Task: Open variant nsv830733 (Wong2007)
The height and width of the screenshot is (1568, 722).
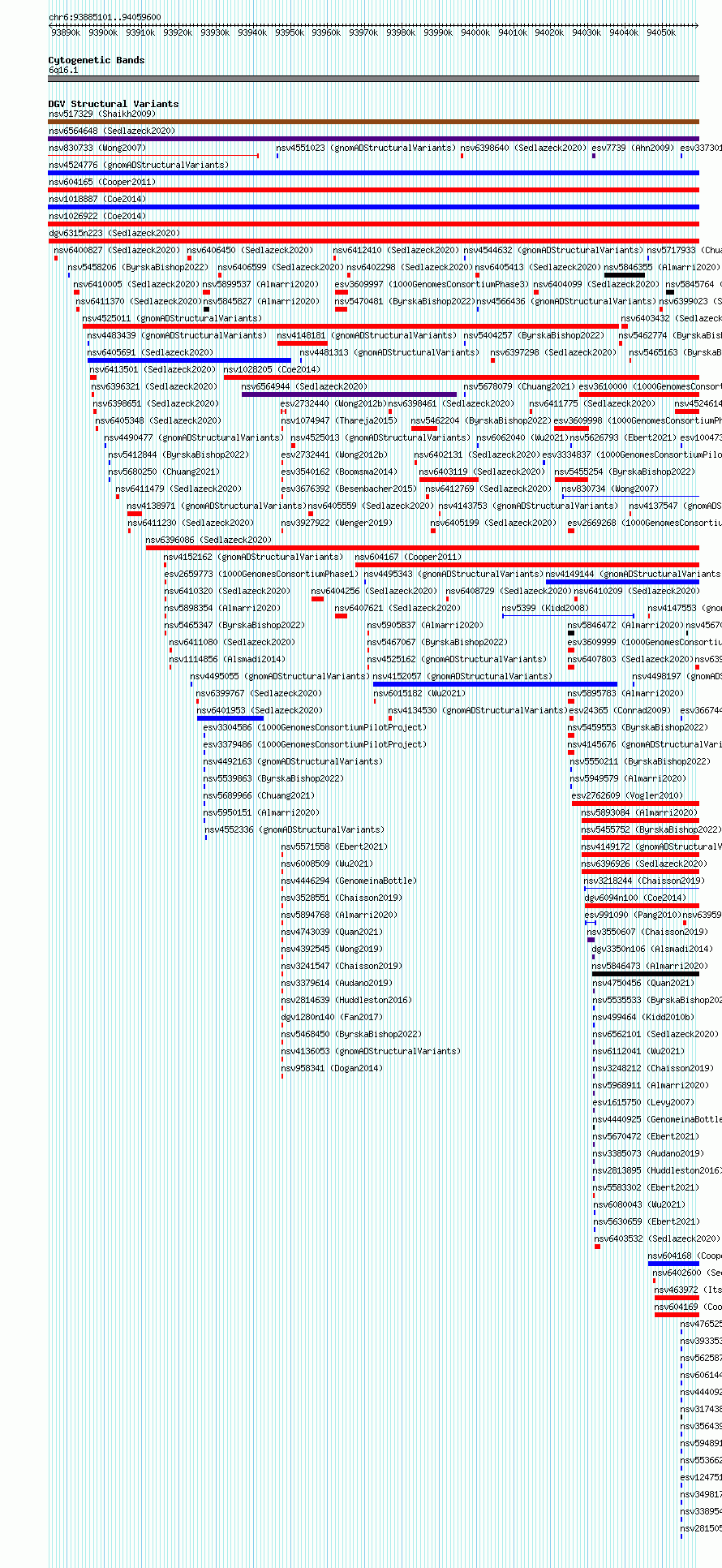Action: click(x=97, y=149)
